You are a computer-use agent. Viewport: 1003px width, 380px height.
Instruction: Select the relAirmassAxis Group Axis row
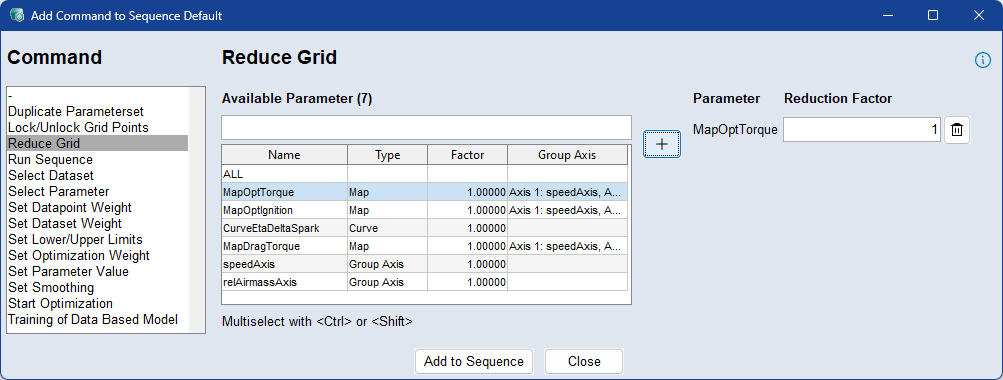tap(425, 281)
